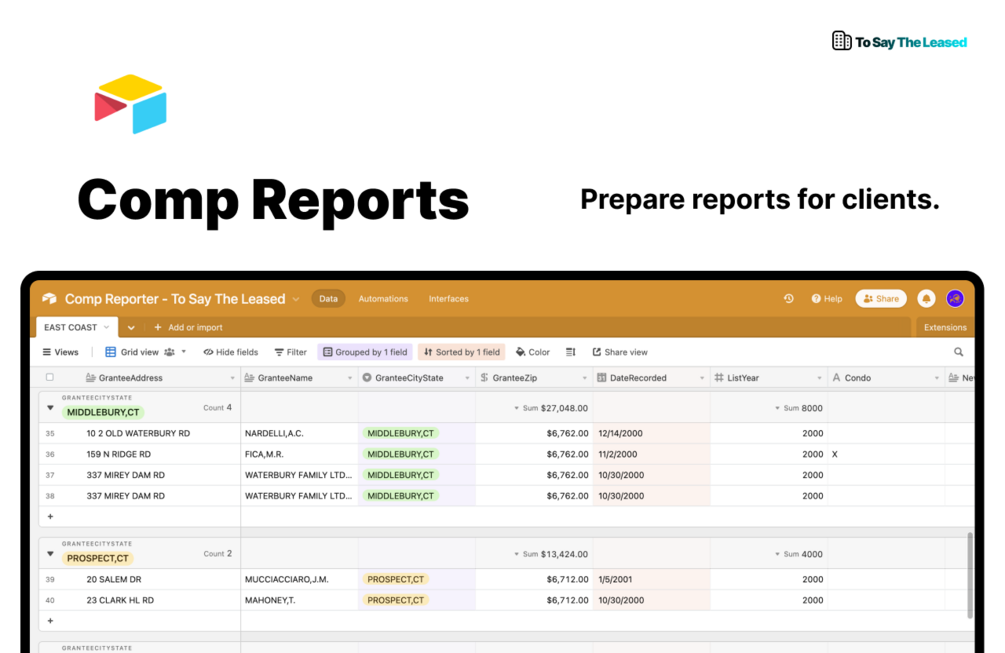Expand the tables list chevron
This screenshot has height=653, width=1005.
131,327
